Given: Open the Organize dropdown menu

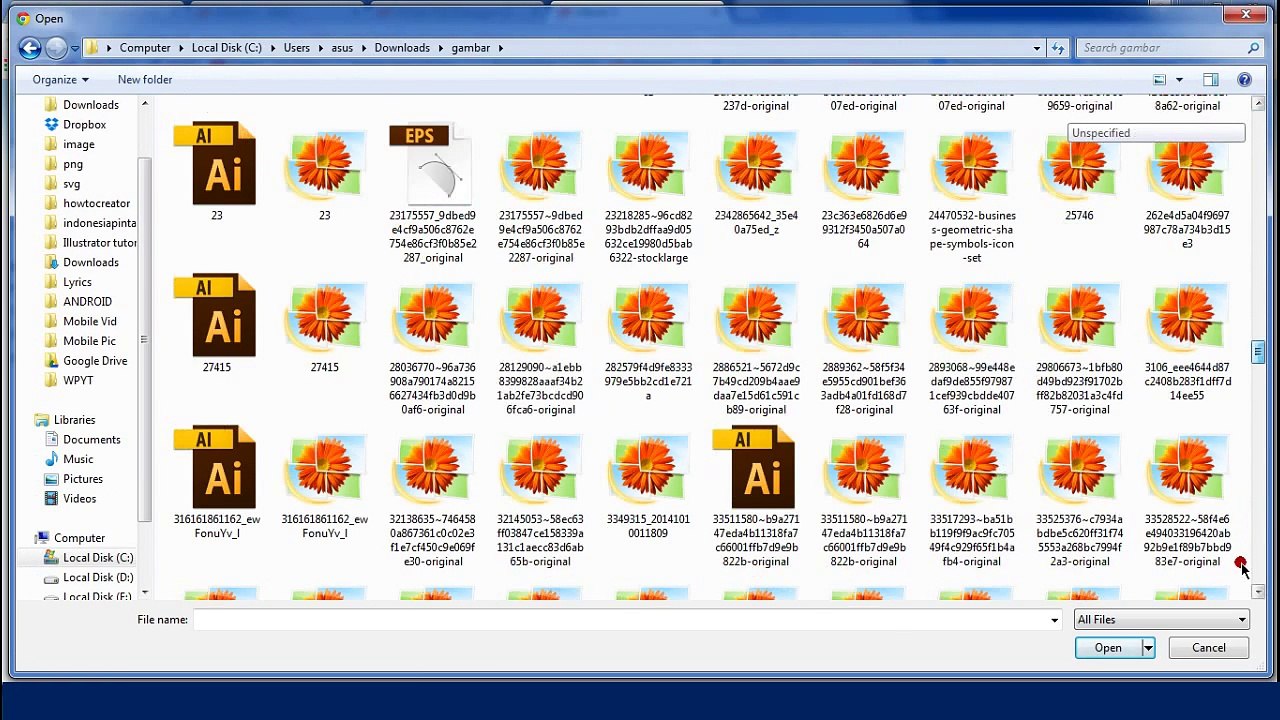Looking at the screenshot, I should pos(60,79).
